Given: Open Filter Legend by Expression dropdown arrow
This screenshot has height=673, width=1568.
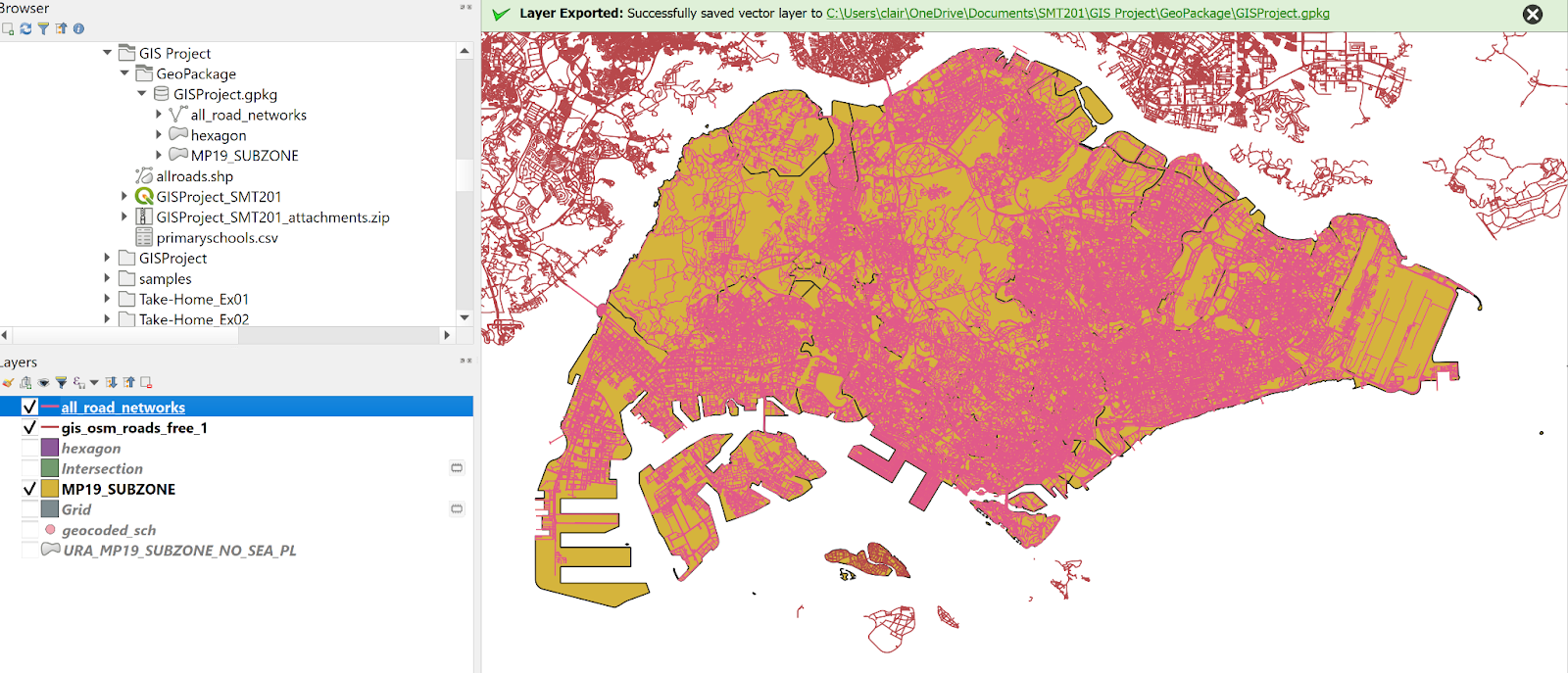Looking at the screenshot, I should pos(94,383).
